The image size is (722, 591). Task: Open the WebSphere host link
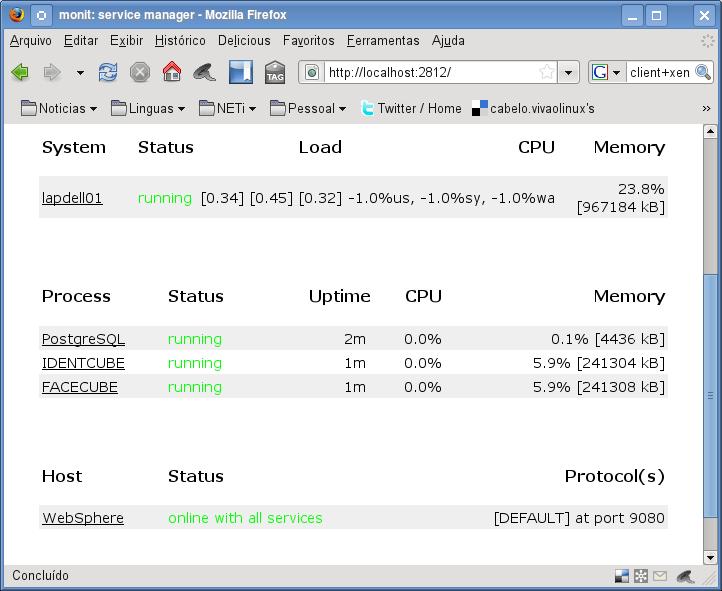pyautogui.click(x=83, y=518)
